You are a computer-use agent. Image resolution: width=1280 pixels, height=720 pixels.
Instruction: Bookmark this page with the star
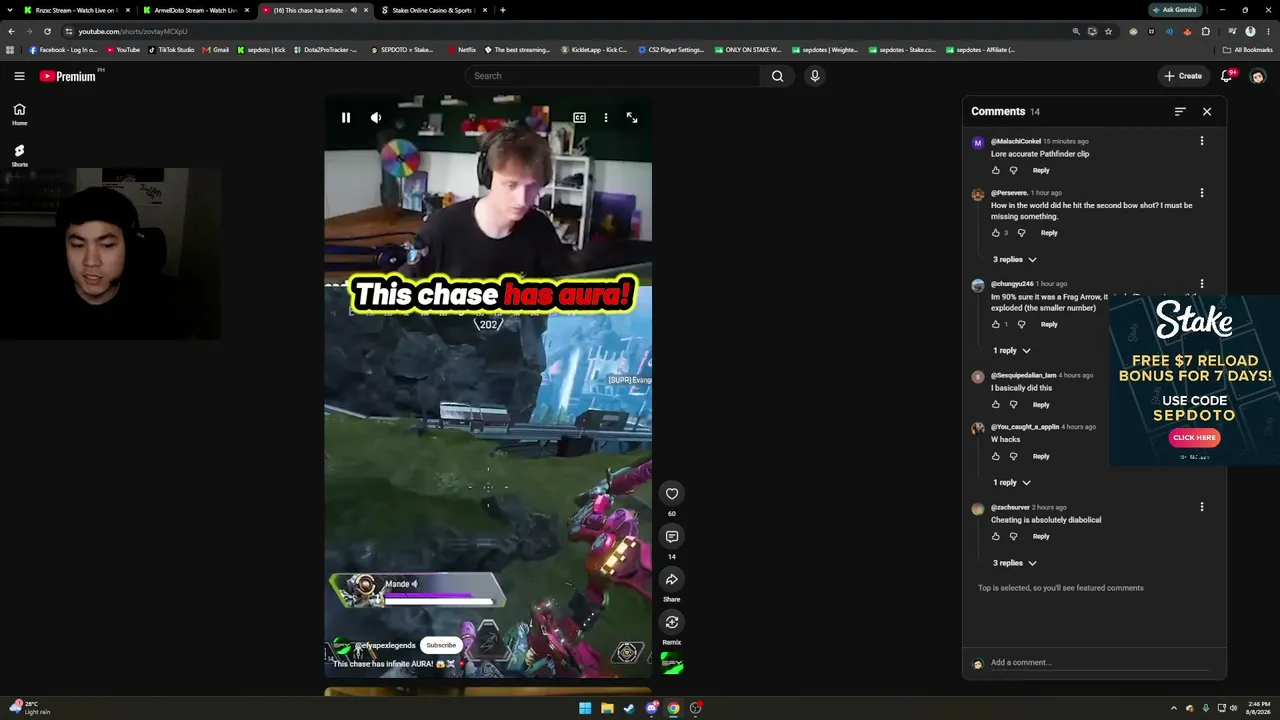(x=1108, y=31)
